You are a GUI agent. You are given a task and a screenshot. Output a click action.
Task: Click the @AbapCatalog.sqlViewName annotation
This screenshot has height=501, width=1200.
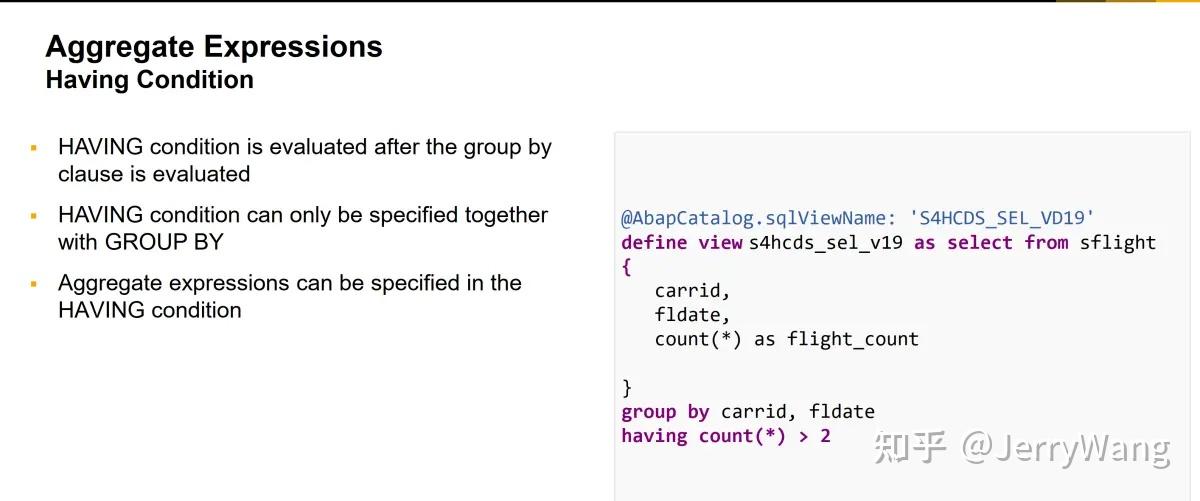(x=758, y=218)
